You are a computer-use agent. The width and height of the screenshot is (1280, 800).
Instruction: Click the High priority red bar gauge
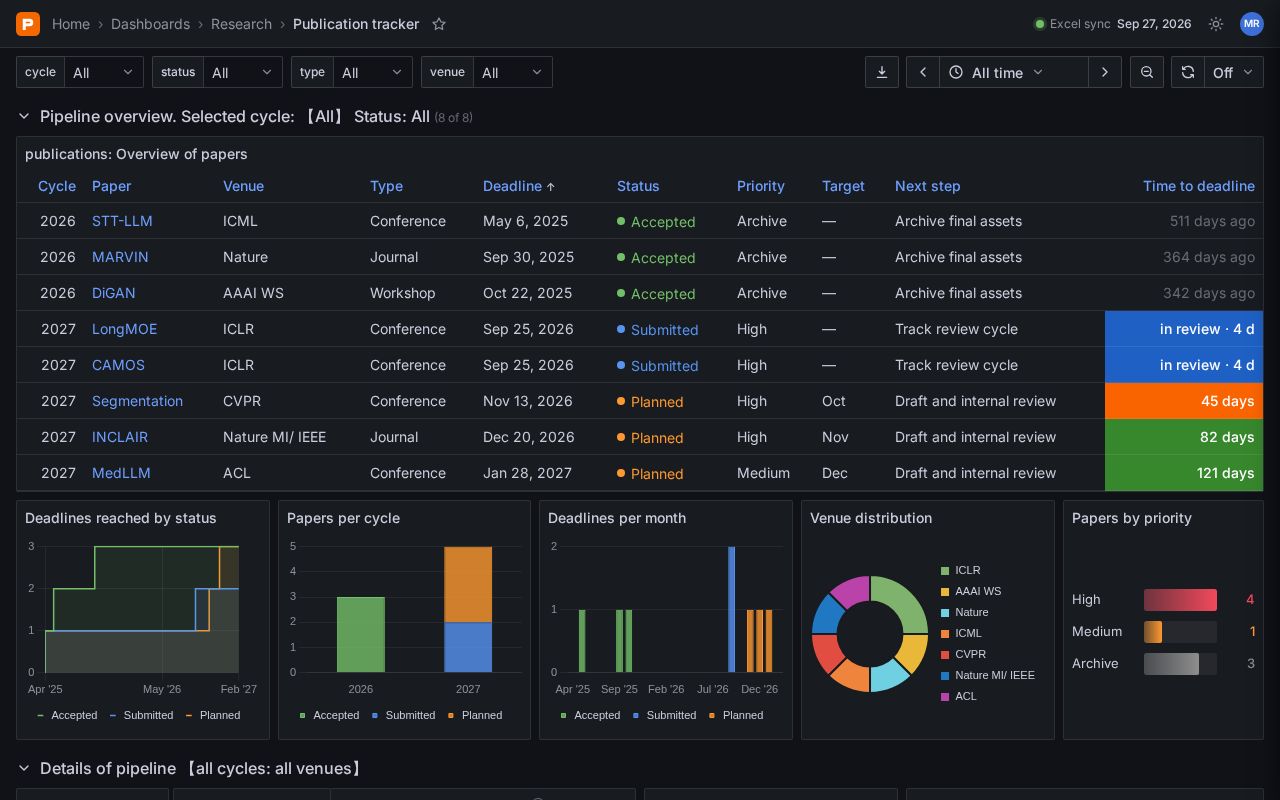pyautogui.click(x=1180, y=600)
